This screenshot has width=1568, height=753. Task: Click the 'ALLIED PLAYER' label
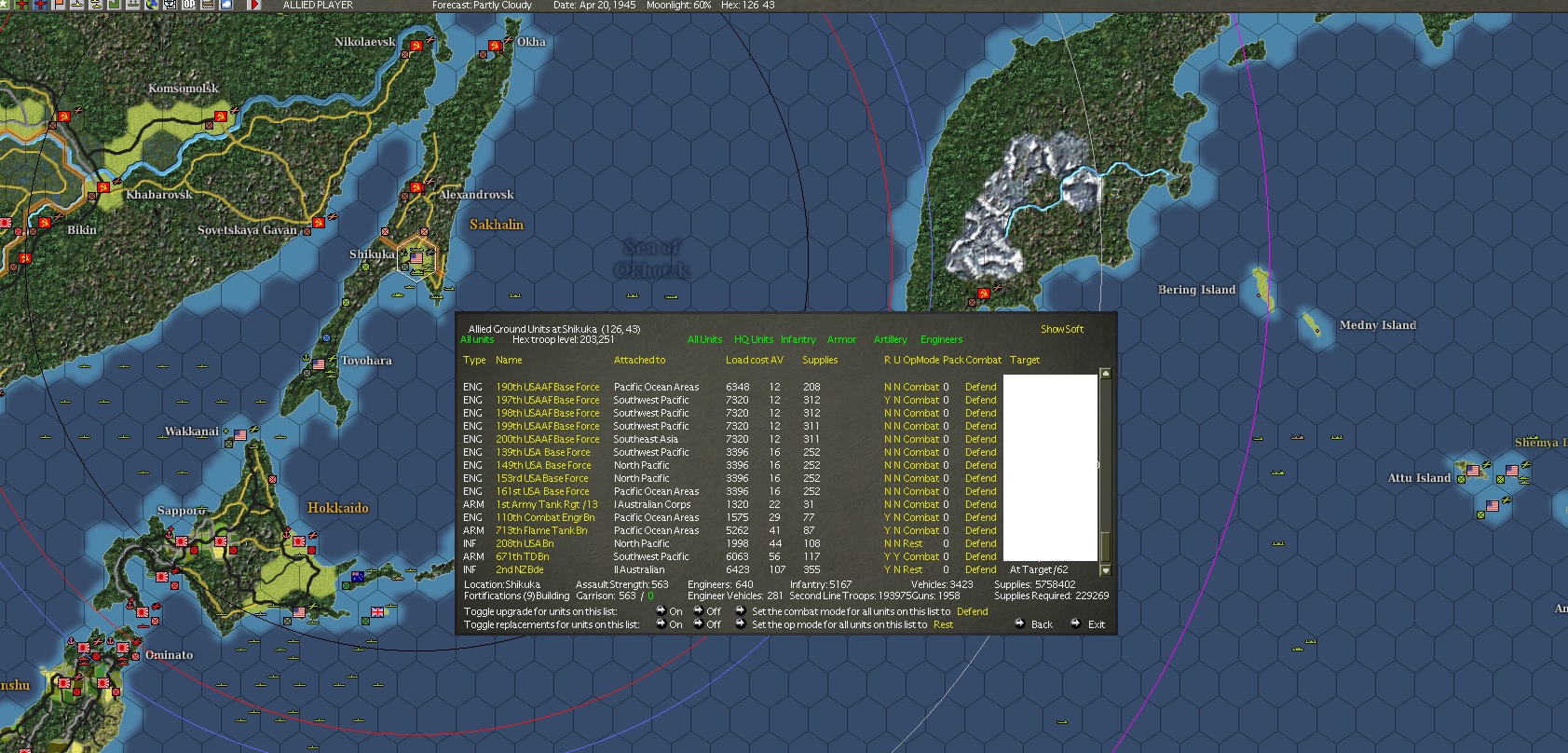(318, 5)
